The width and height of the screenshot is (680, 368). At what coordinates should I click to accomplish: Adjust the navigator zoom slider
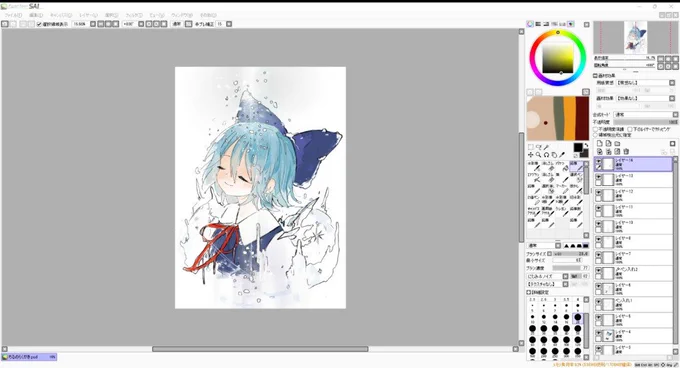tap(624, 58)
